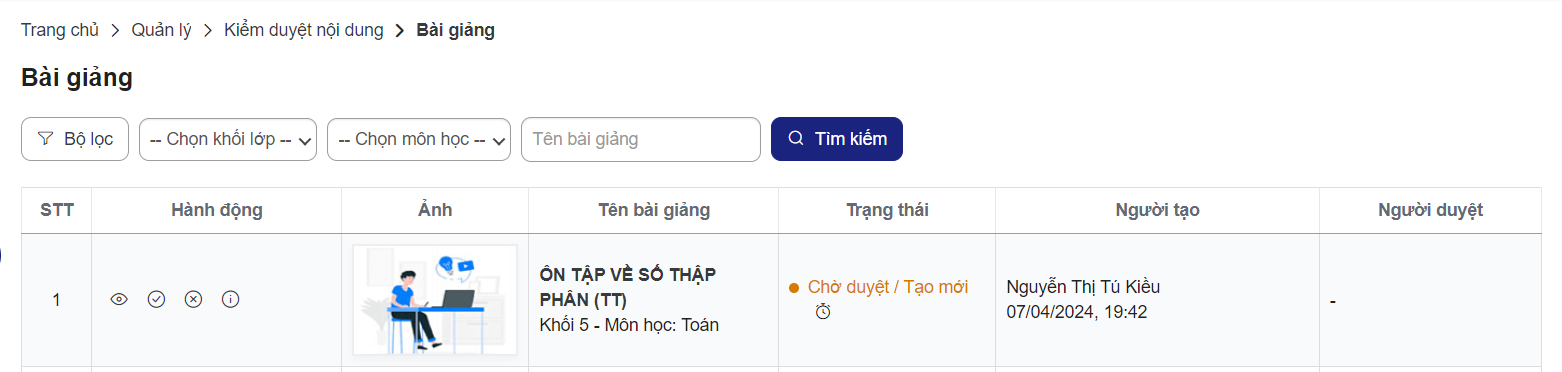Click the Tên bài giảng column header
Screen dimensions: 1562x372
coord(654,210)
